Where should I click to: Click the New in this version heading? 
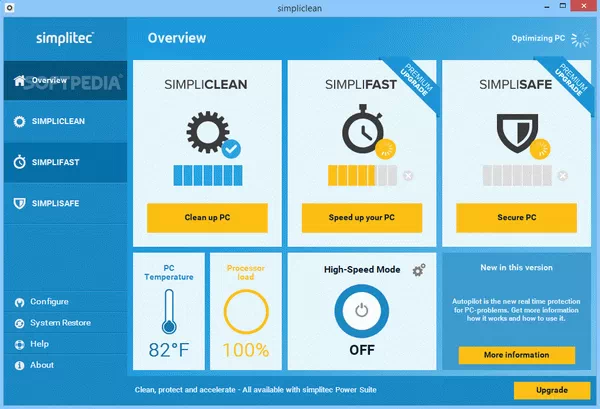517,268
